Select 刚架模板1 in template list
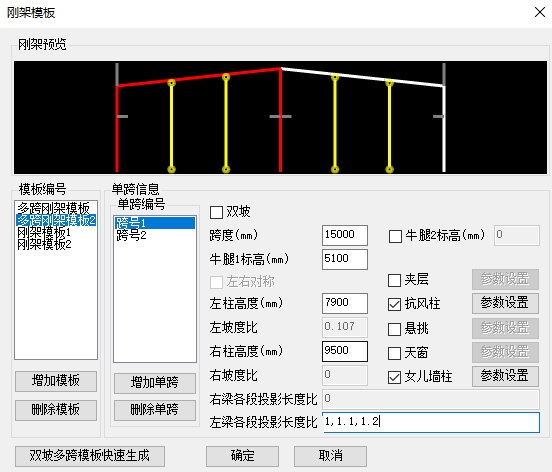Image resolution: width=552 pixels, height=472 pixels. tap(44, 232)
